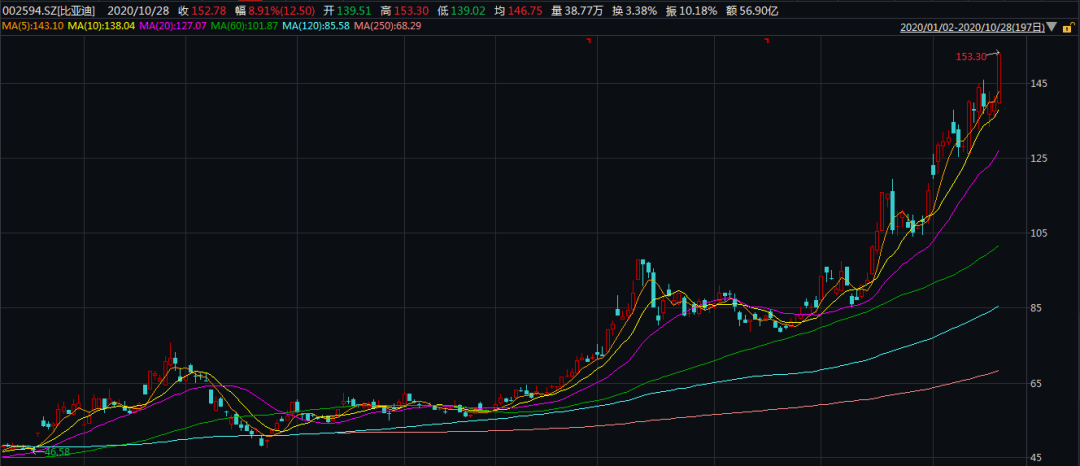The width and height of the screenshot is (1080, 466).
Task: Click the 46.58 low price marker
Action: click(x=56, y=452)
